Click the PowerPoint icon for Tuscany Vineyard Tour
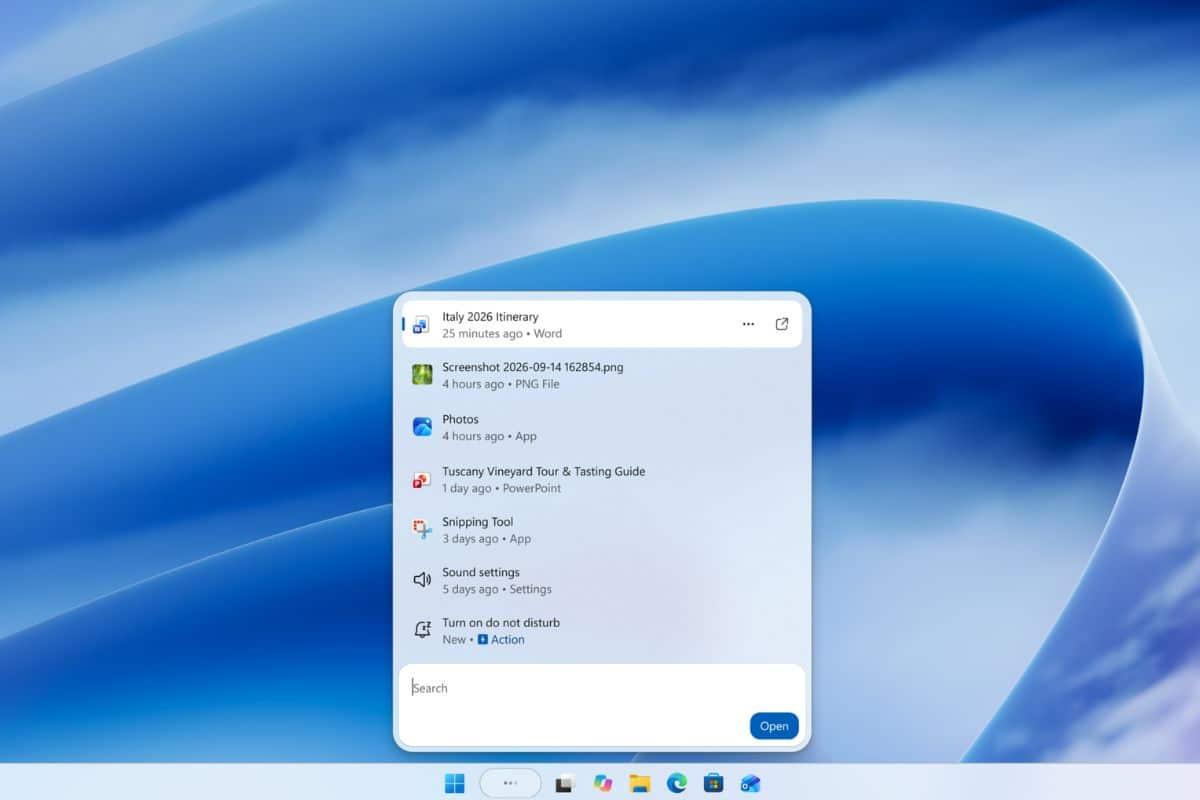 click(422, 480)
